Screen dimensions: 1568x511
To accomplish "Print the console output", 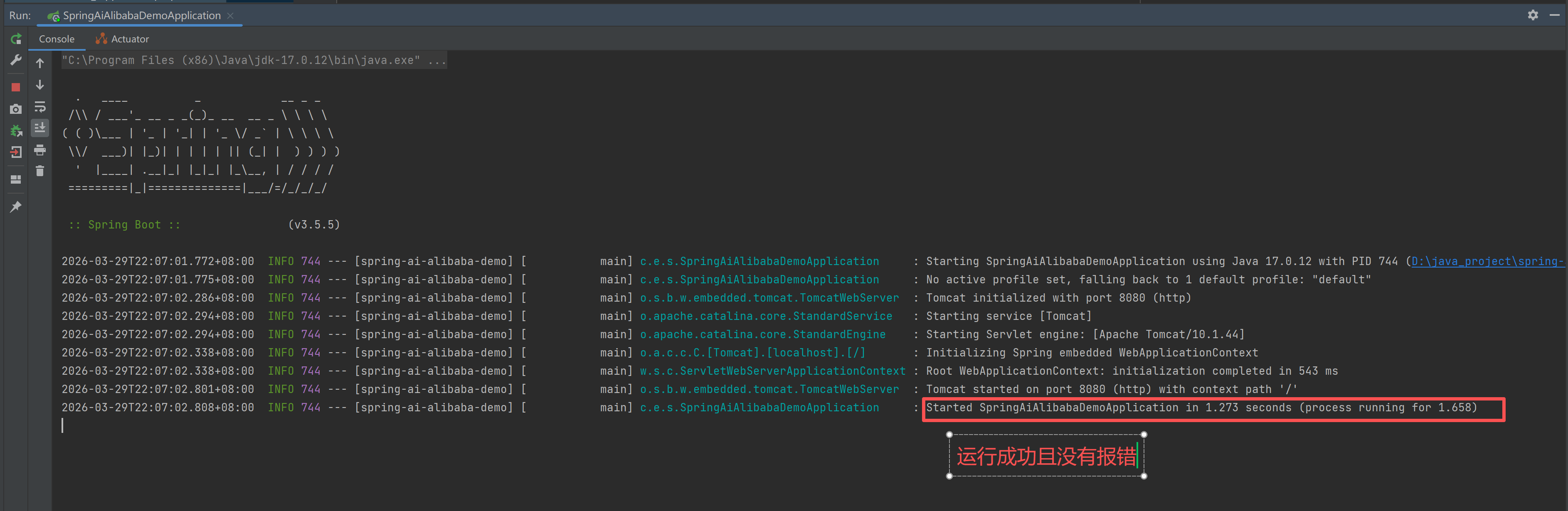I will click(x=40, y=150).
